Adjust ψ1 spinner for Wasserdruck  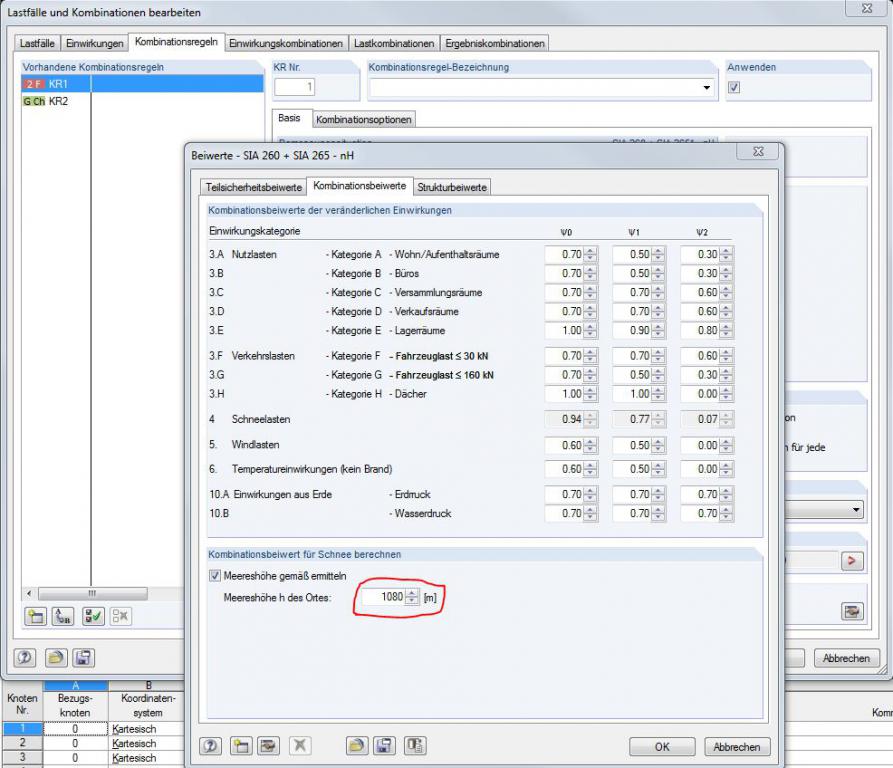[658, 513]
